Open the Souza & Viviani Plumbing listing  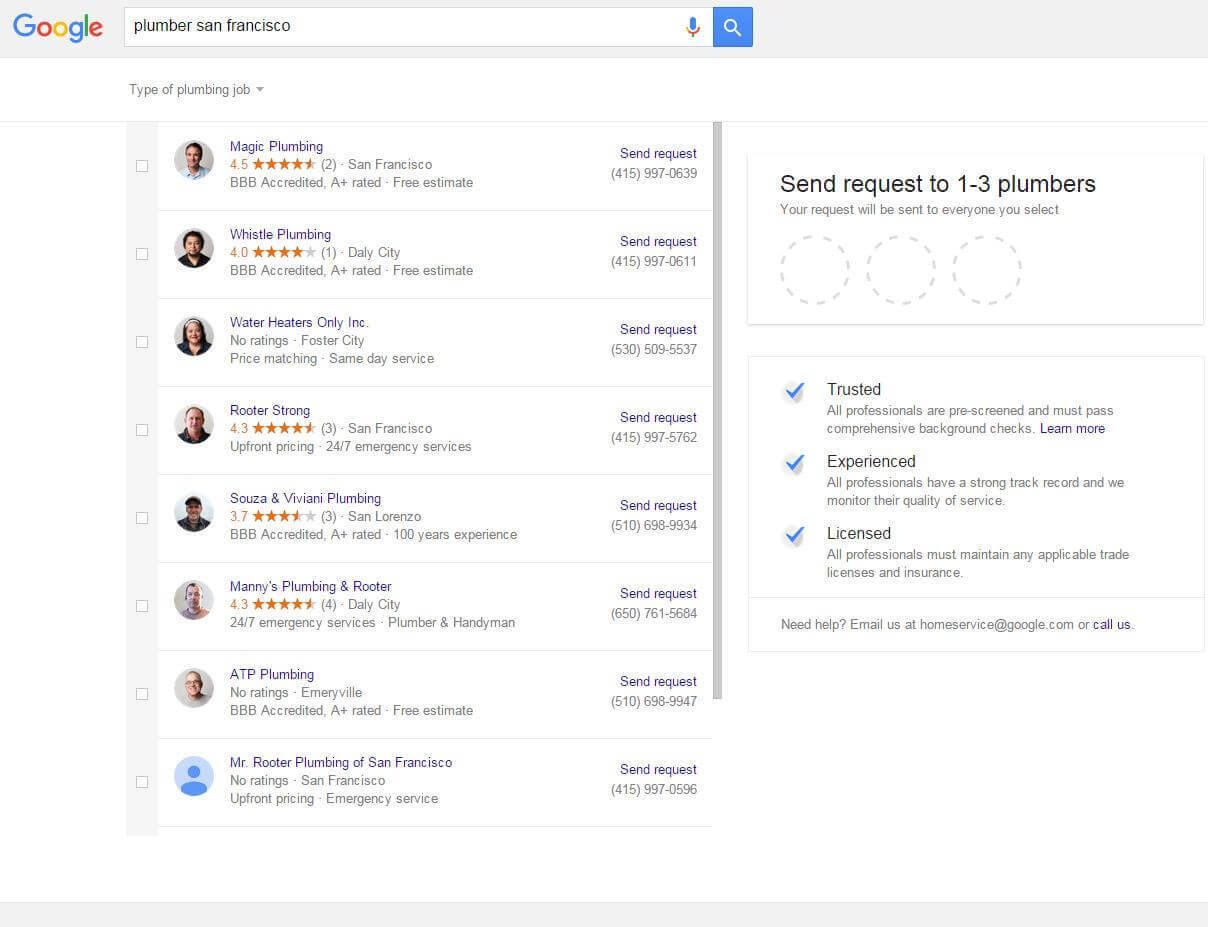coord(305,498)
